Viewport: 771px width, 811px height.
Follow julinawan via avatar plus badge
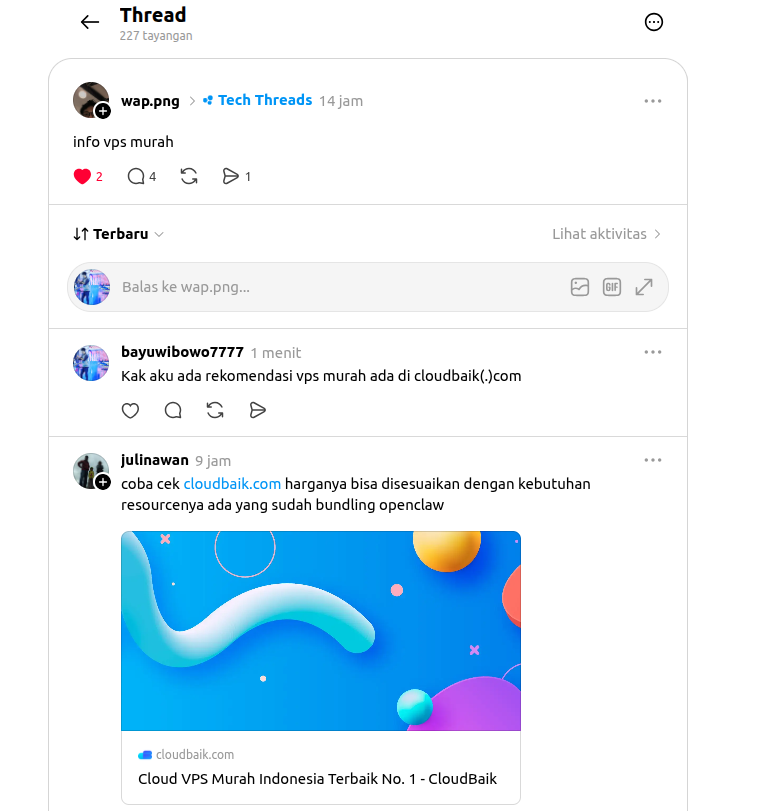[x=103, y=482]
